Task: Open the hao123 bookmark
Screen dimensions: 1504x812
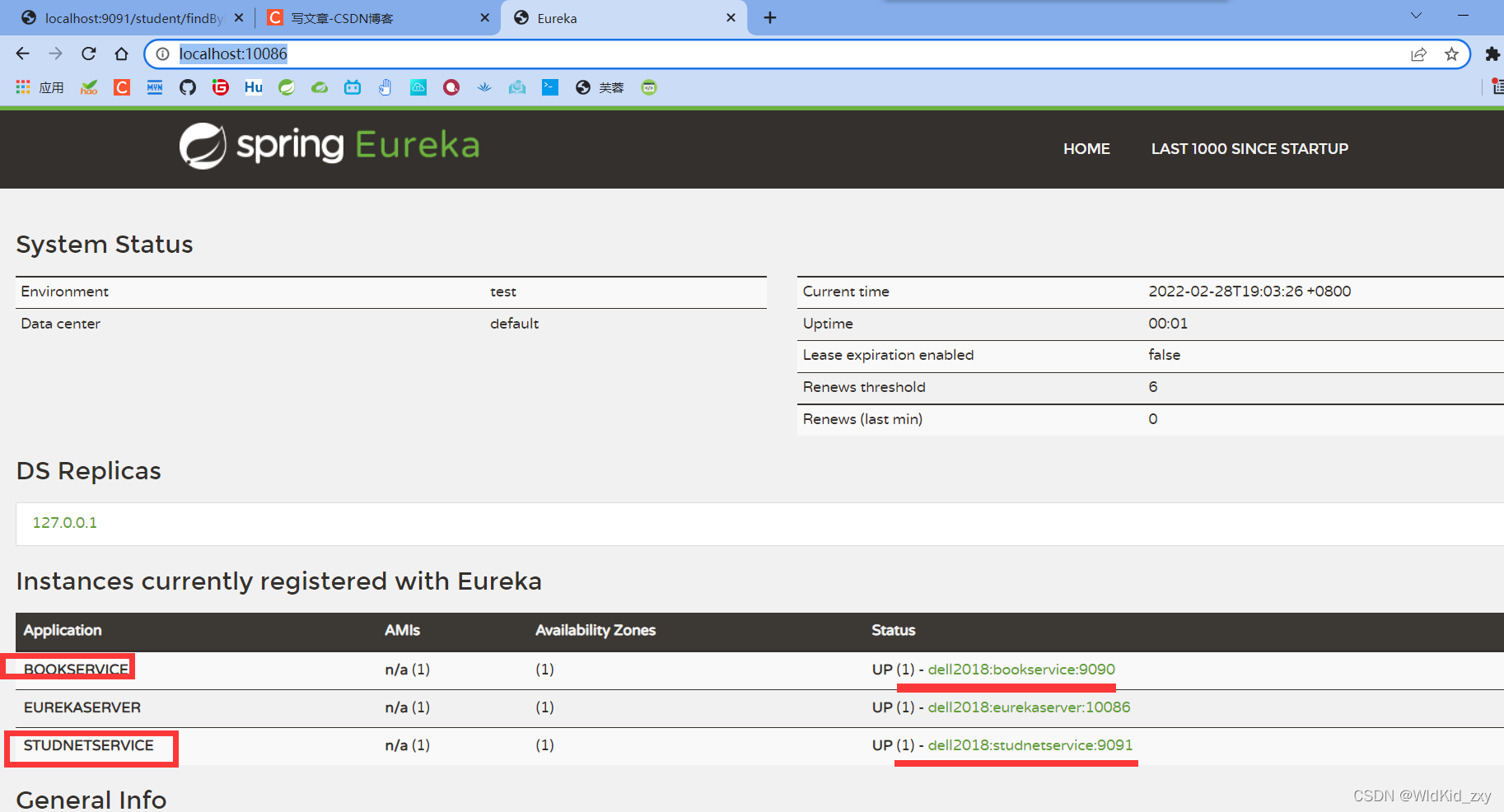Action: point(89,87)
